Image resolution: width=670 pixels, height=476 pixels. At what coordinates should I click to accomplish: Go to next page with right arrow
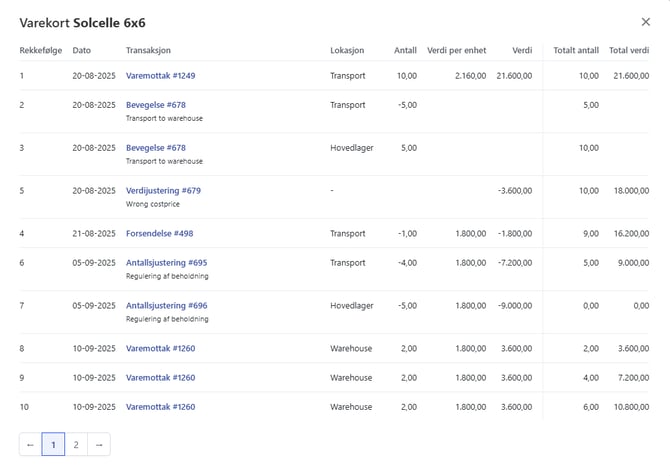coord(98,444)
